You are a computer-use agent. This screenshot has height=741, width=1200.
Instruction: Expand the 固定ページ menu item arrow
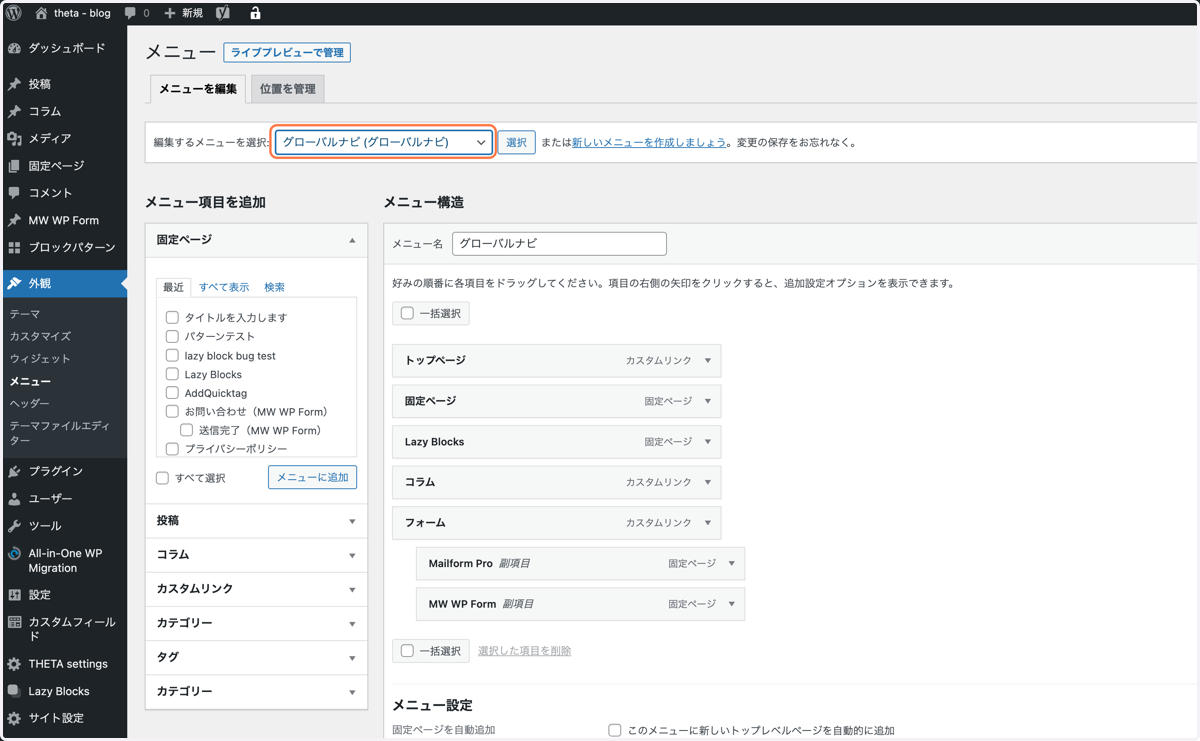coord(708,401)
